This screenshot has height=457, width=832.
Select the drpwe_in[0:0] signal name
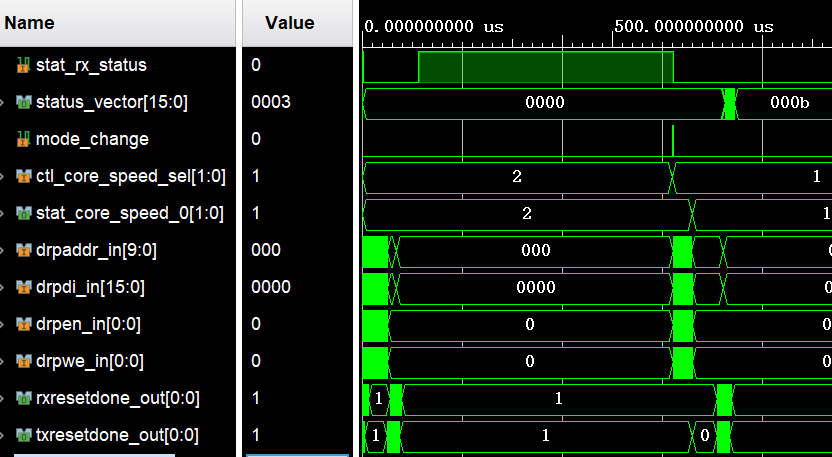click(x=90, y=361)
